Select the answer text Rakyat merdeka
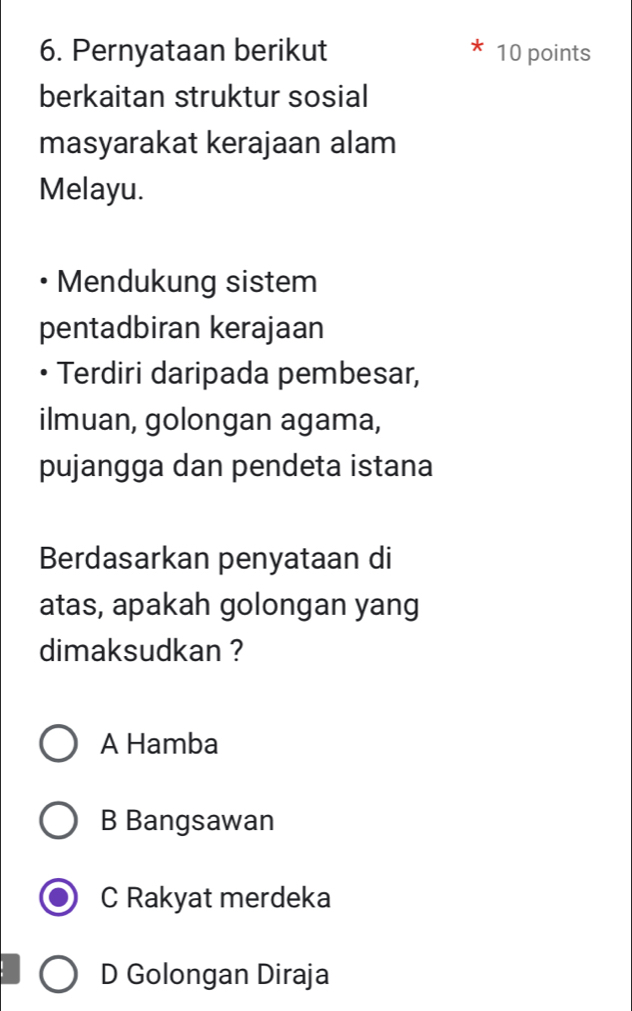Image resolution: width=632 pixels, height=1011 pixels. pos(215,898)
